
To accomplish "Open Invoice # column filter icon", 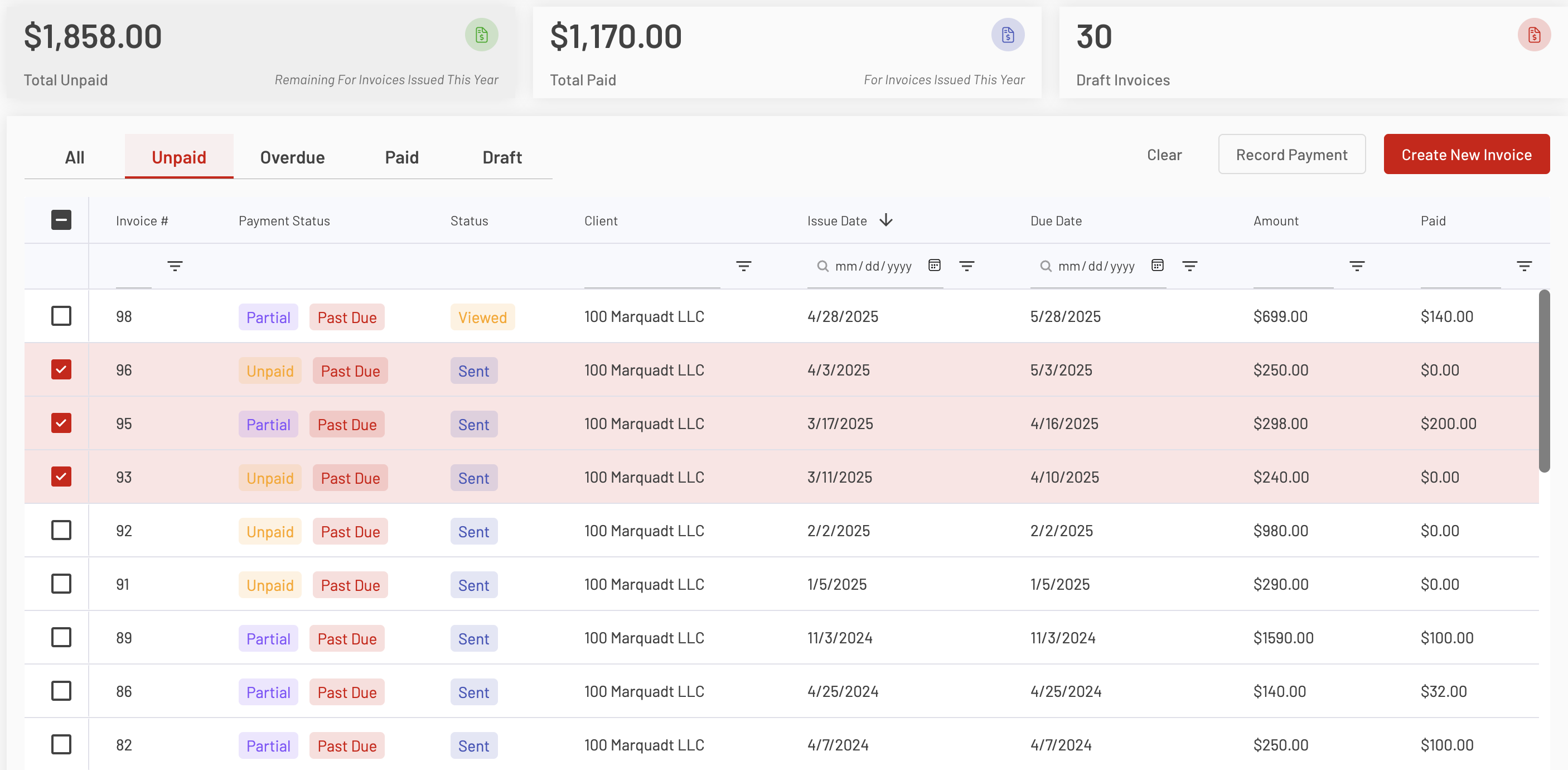I will [x=175, y=266].
